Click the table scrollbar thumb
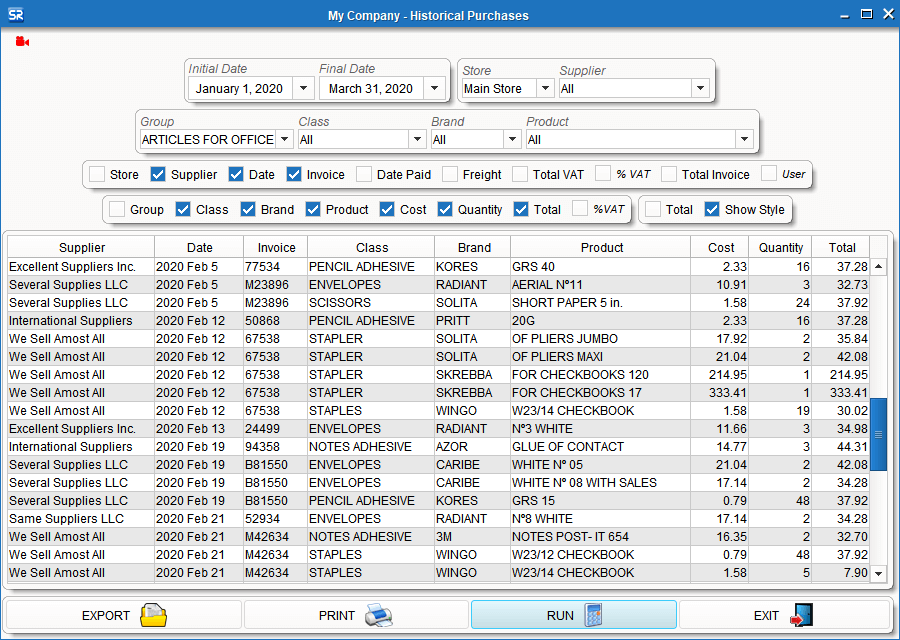This screenshot has width=900, height=640. pyautogui.click(x=878, y=435)
